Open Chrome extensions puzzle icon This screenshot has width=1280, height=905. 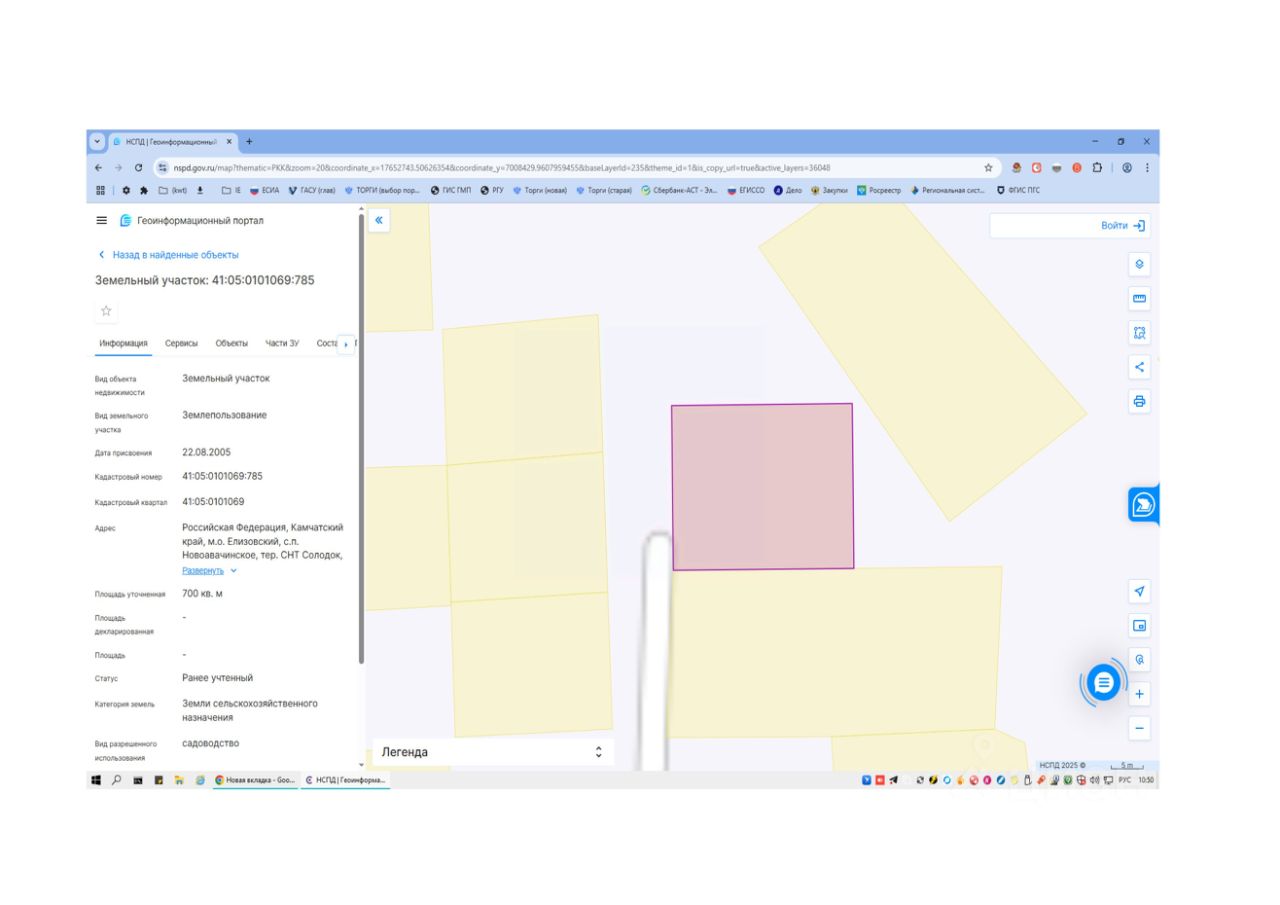[x=1096, y=168]
